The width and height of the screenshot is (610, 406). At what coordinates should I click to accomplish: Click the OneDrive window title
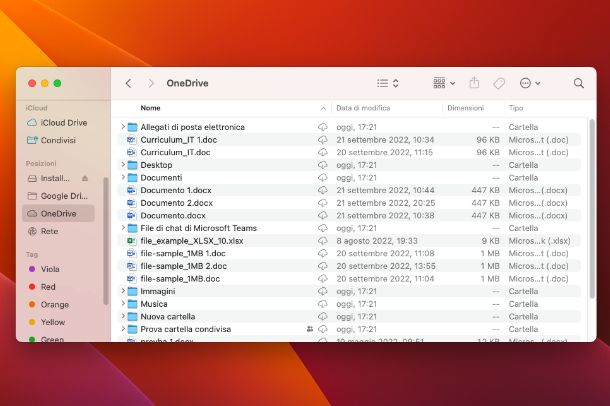point(187,83)
